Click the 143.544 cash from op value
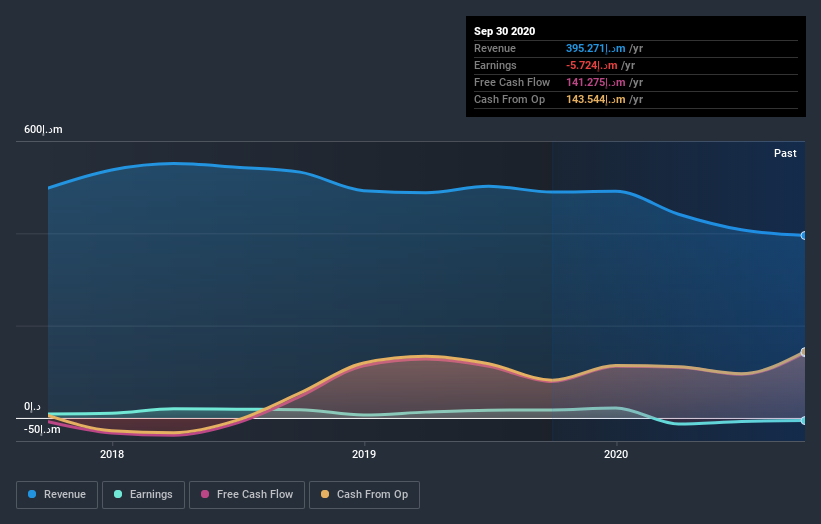The image size is (821, 524). 595,99
